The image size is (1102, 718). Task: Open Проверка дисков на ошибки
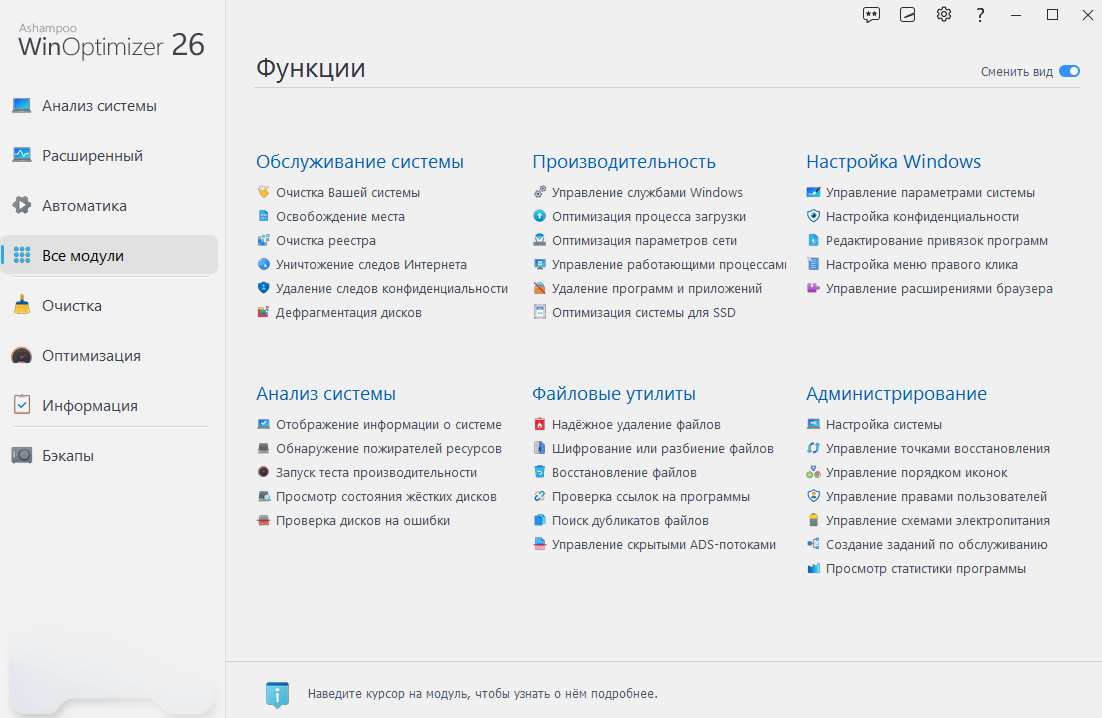coord(363,521)
